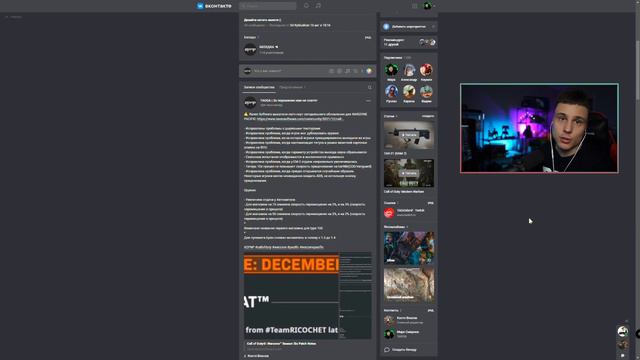Edit the contacts block
Image resolution: width=640 pixels, height=360 pixels.
431,311
